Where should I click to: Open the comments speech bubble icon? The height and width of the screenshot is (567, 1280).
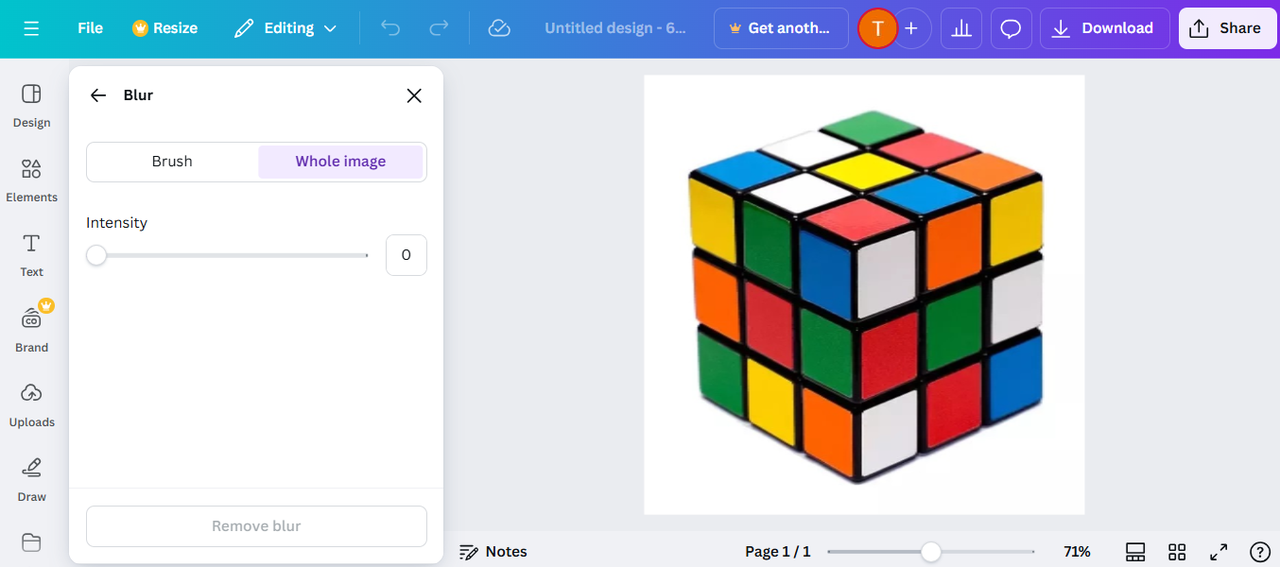pos(1011,28)
